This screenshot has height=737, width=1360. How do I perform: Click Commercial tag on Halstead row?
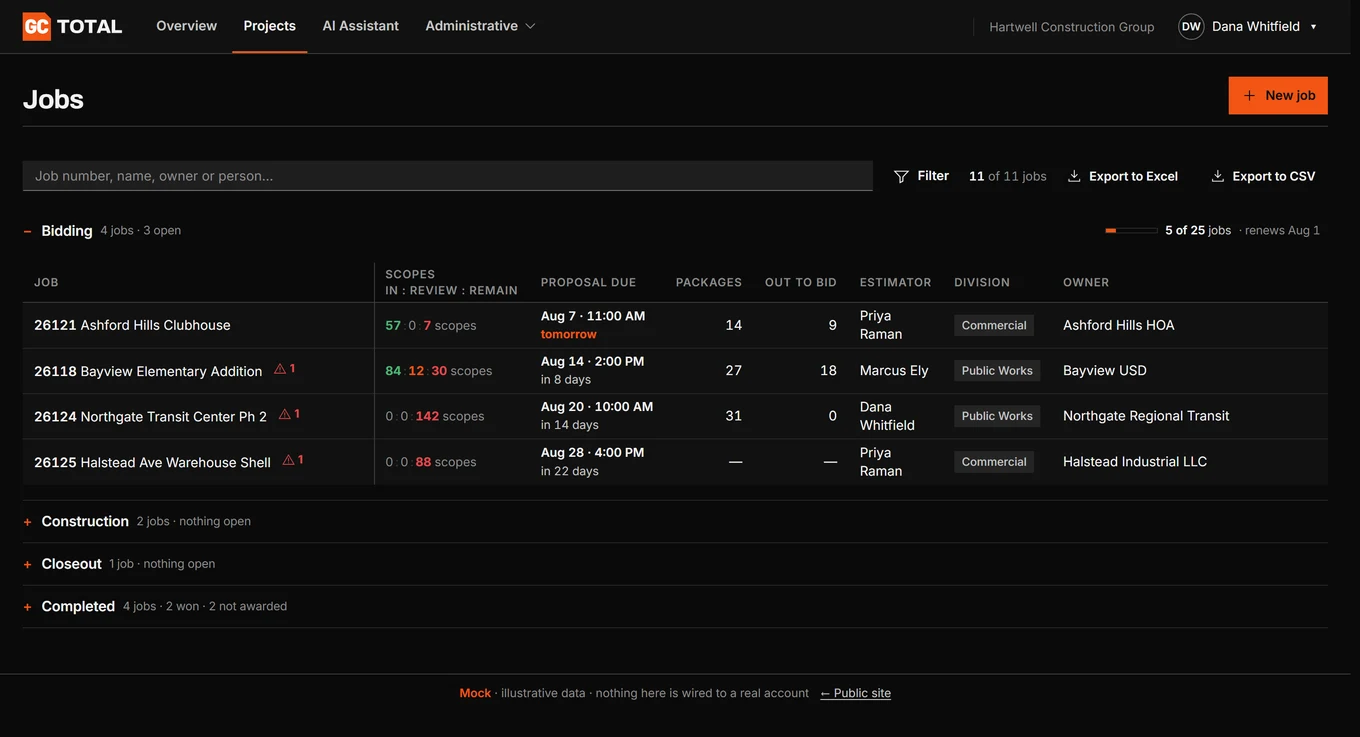click(x=994, y=462)
